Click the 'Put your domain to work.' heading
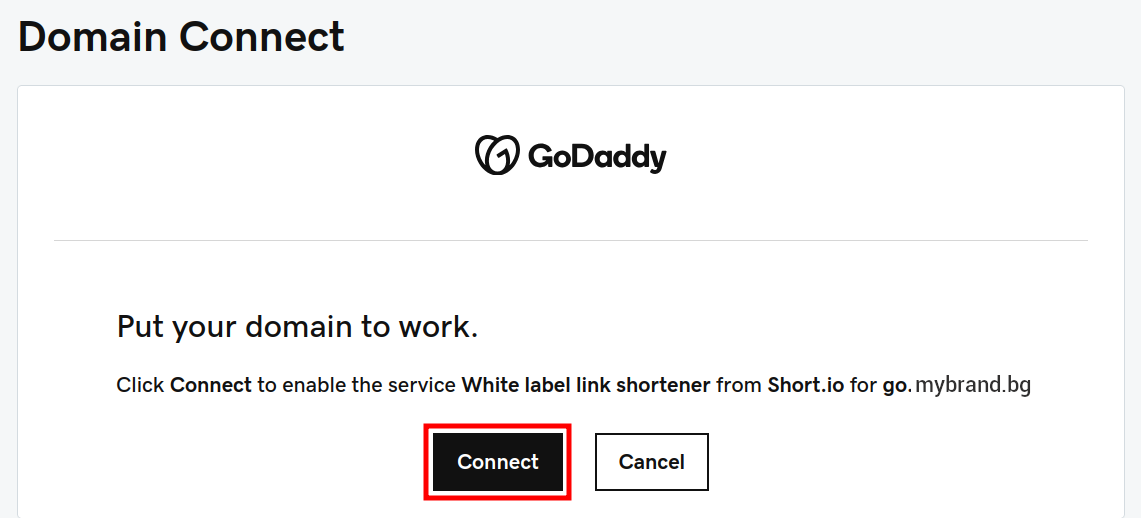The image size is (1141, 518). tap(297, 327)
